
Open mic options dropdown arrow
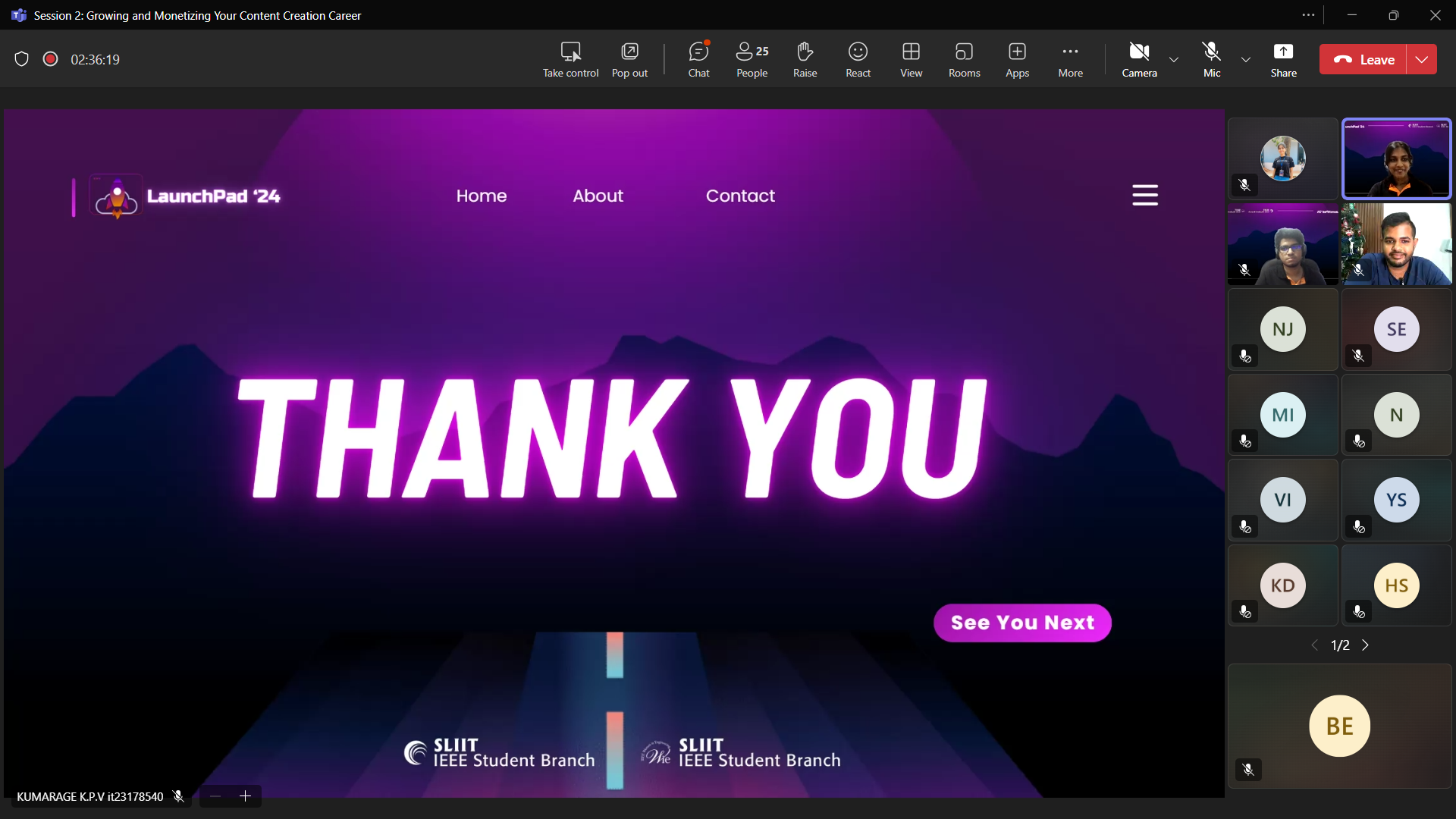(1245, 59)
